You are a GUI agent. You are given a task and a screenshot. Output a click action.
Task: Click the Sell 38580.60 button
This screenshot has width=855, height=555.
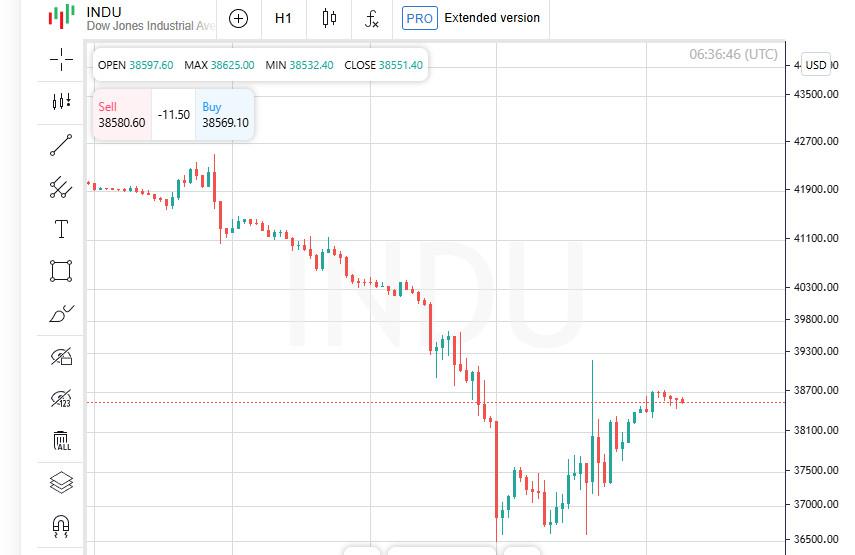122,115
